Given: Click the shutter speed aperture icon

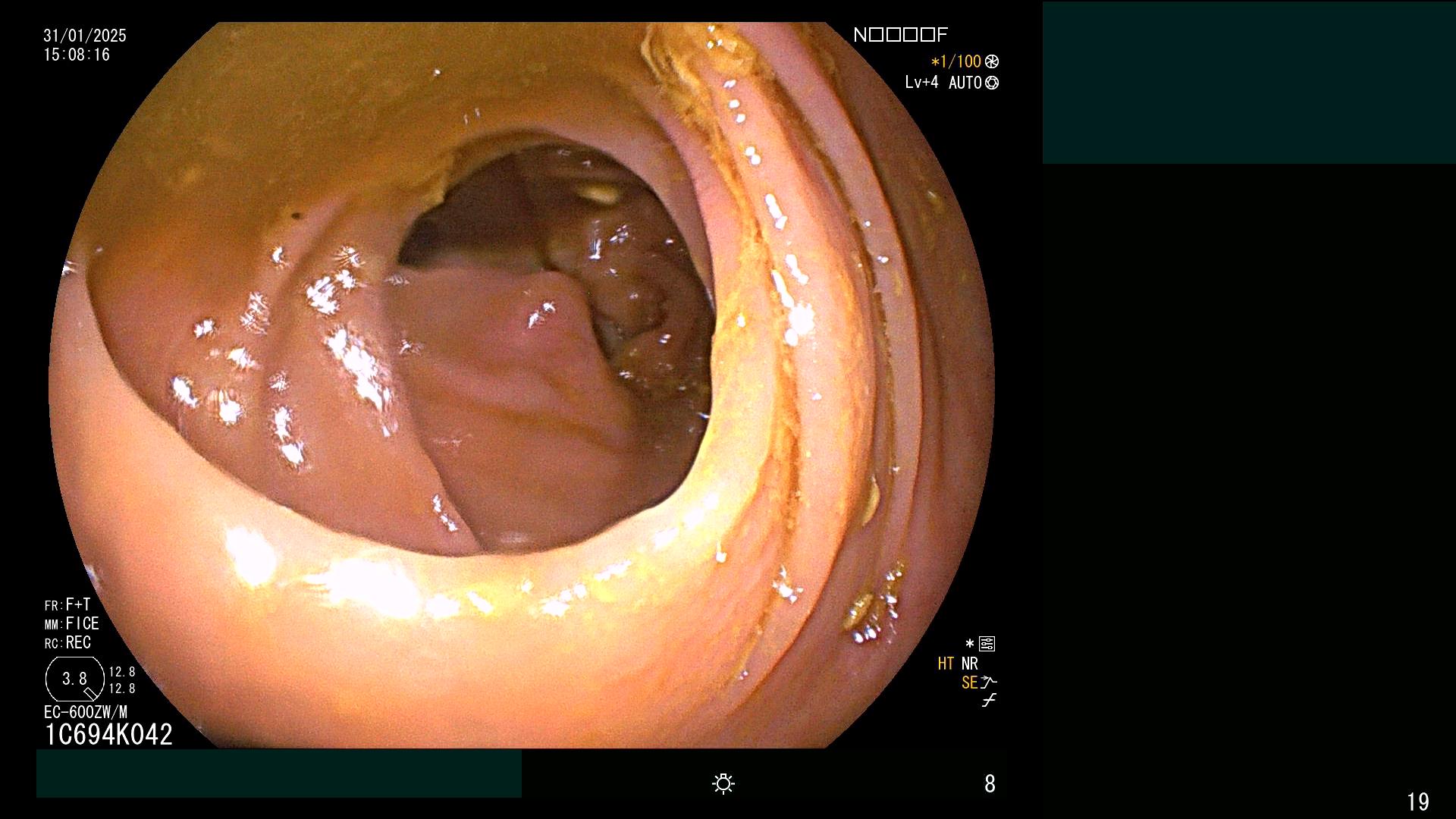Looking at the screenshot, I should (x=992, y=61).
